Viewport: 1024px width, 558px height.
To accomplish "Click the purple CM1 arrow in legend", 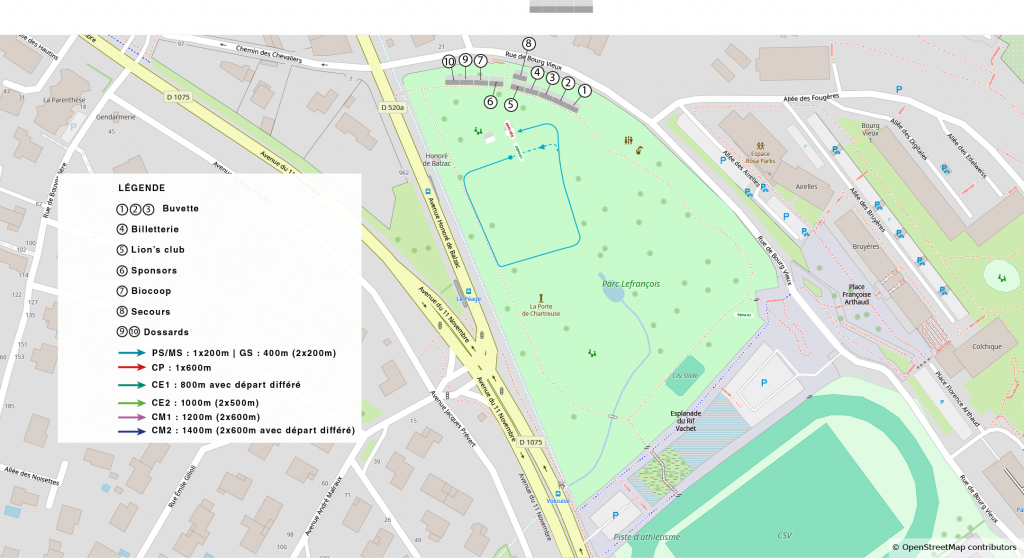I will [x=131, y=417].
